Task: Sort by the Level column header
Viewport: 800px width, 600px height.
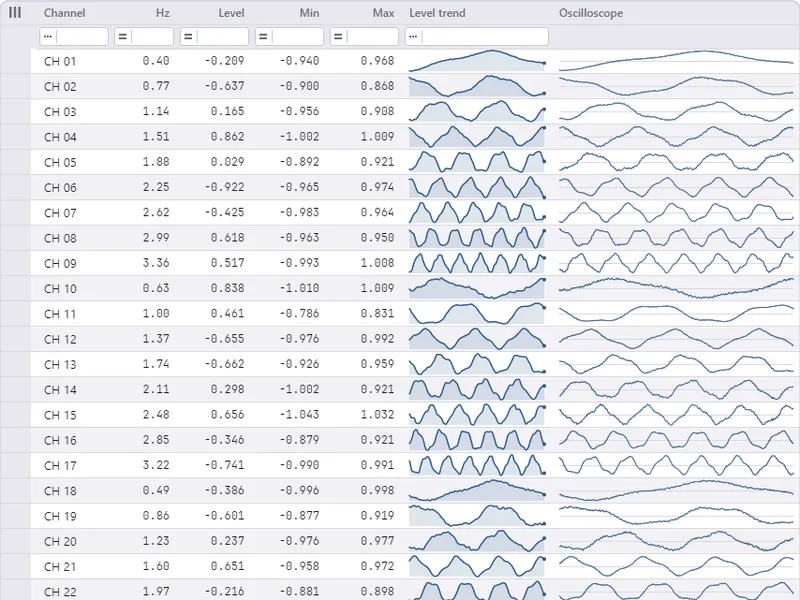Action: (x=231, y=13)
